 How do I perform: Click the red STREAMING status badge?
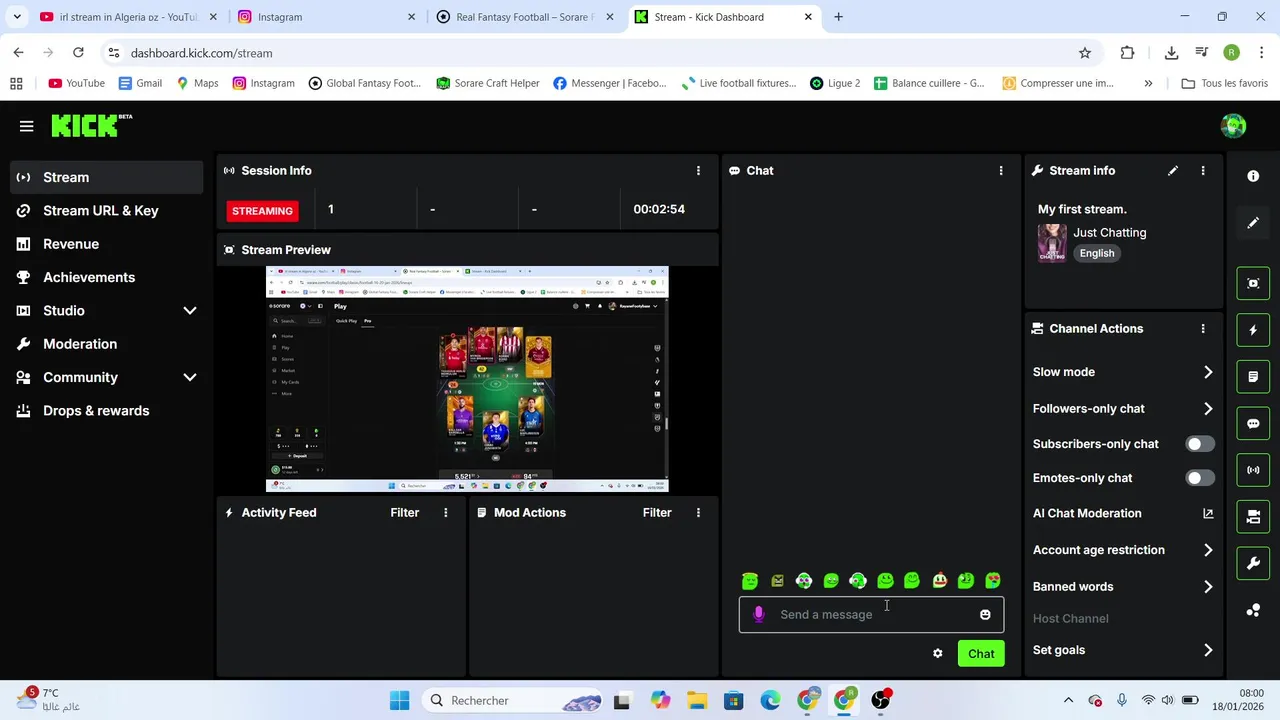[x=262, y=211]
